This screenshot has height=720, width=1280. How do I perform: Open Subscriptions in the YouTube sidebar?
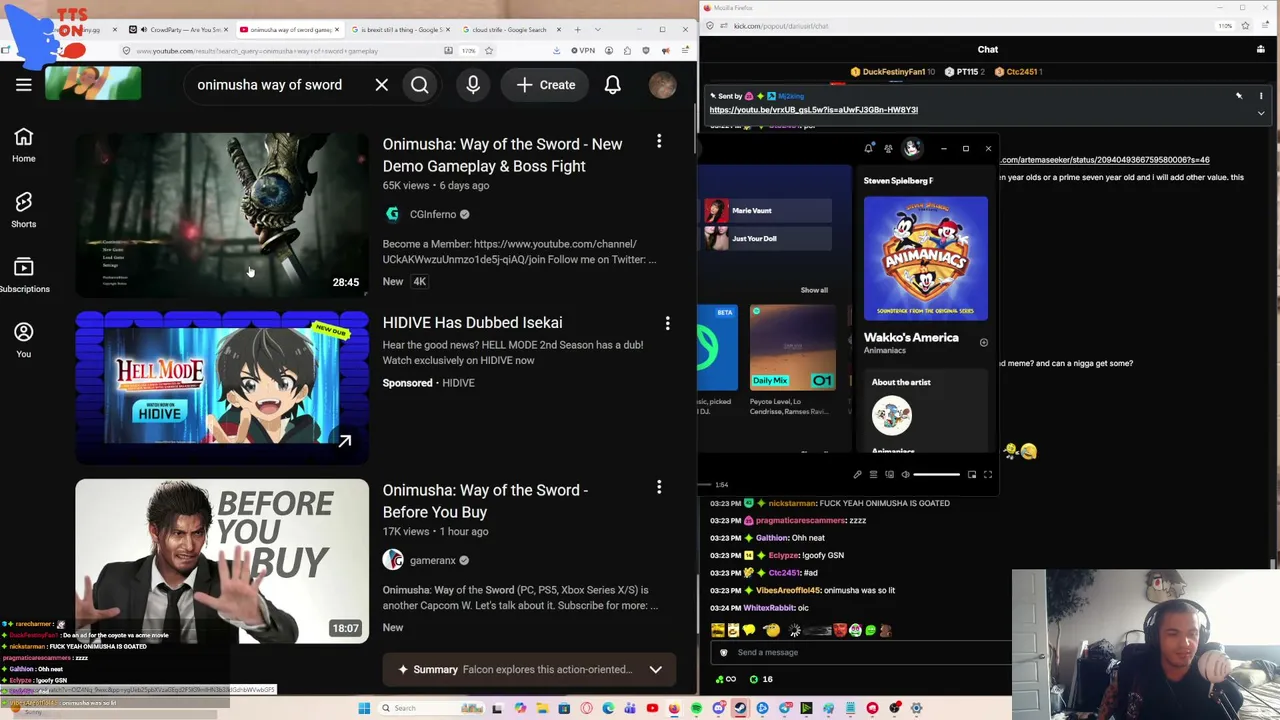click(x=24, y=275)
